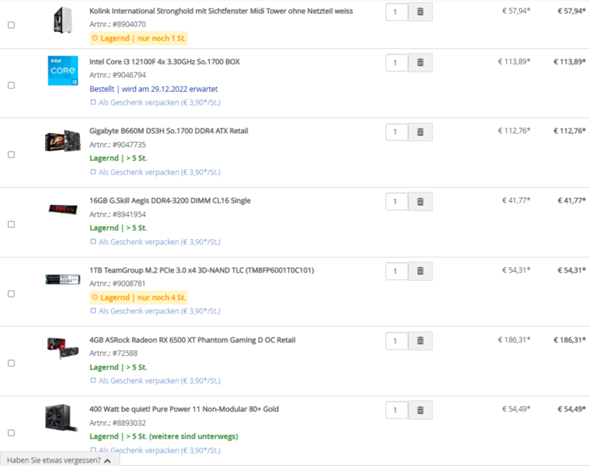
Task: Click article number #72588
Action: click(x=125, y=353)
